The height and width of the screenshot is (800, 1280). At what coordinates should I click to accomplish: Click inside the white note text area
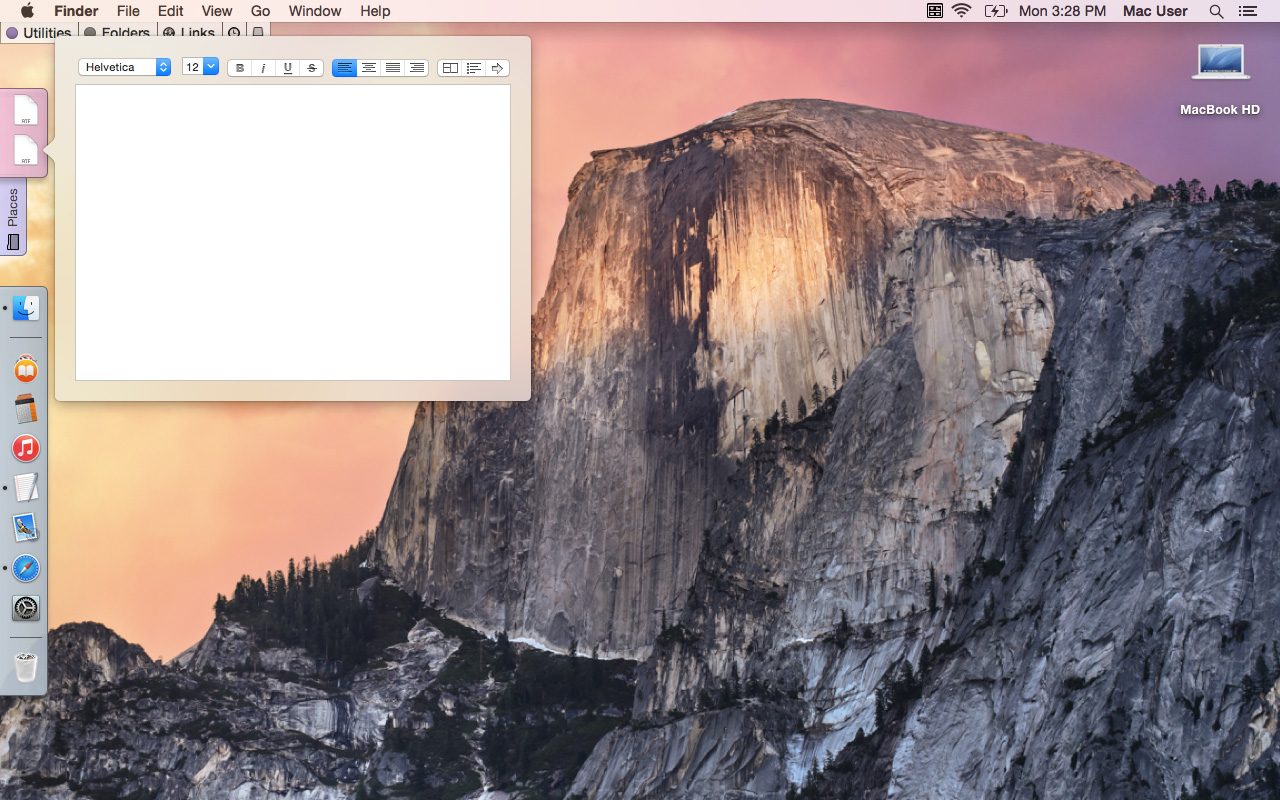293,232
